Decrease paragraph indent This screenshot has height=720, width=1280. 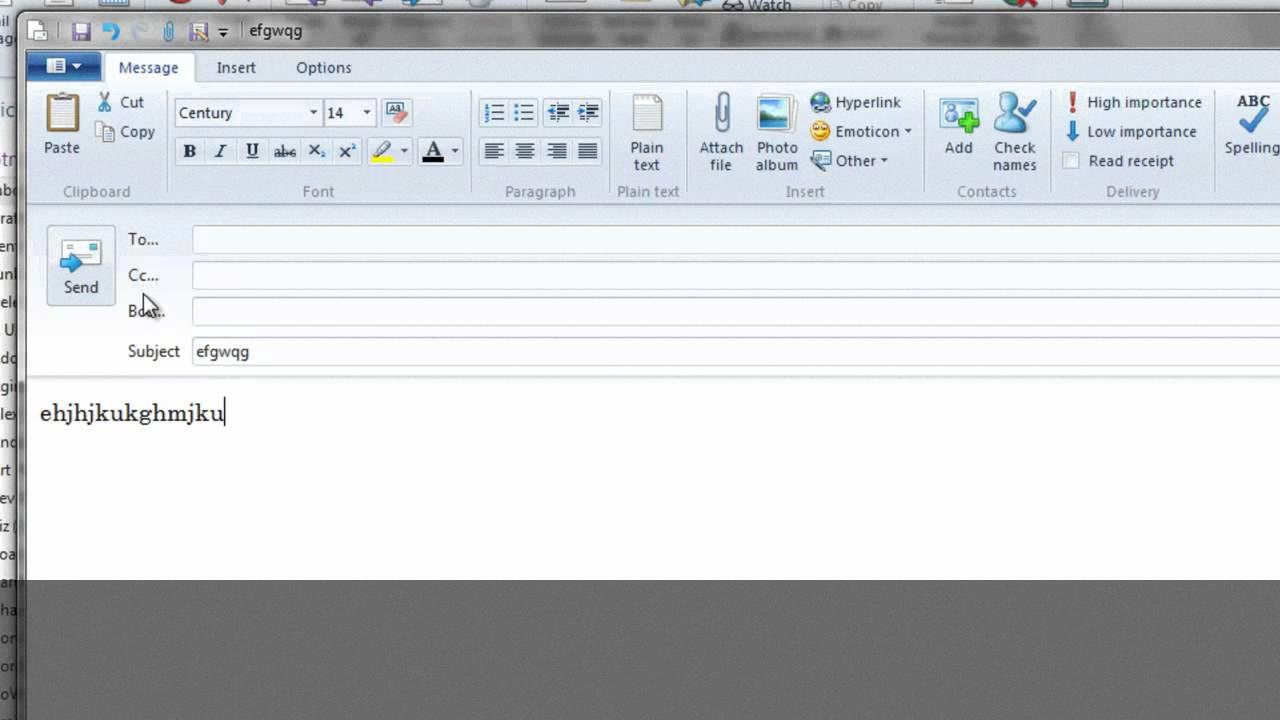tap(558, 113)
